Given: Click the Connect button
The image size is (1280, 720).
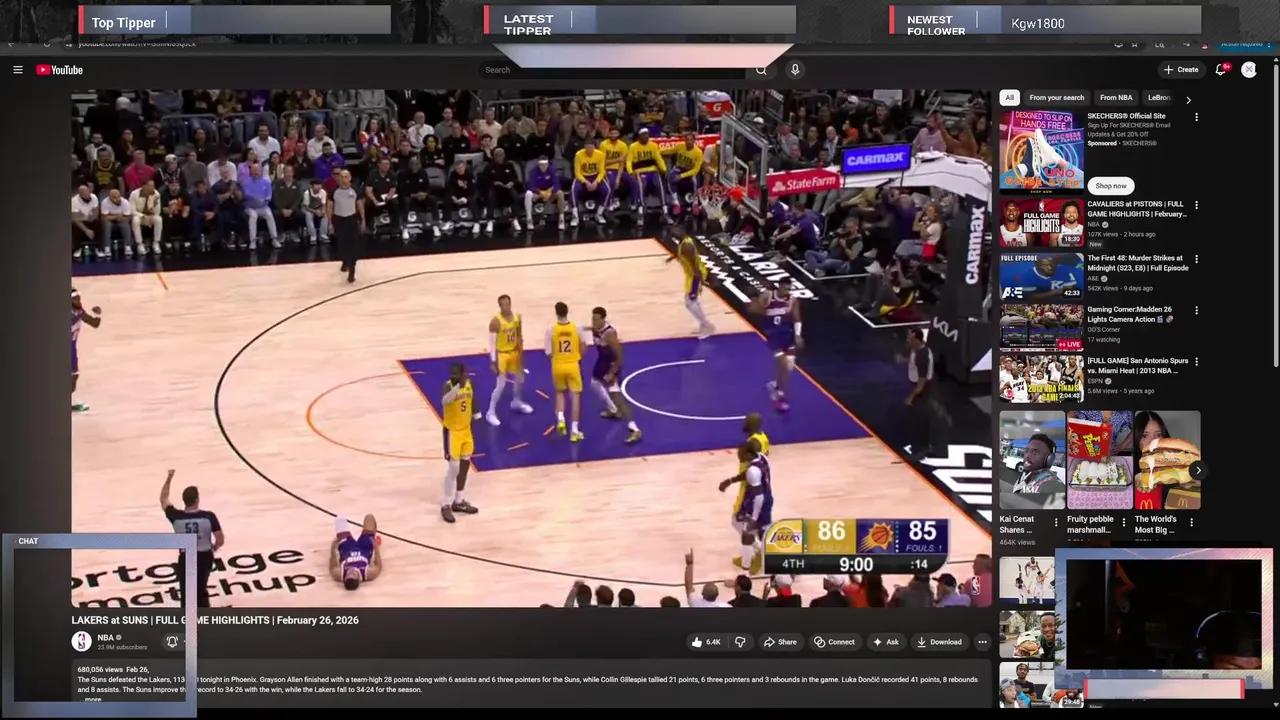Looking at the screenshot, I should (x=834, y=642).
